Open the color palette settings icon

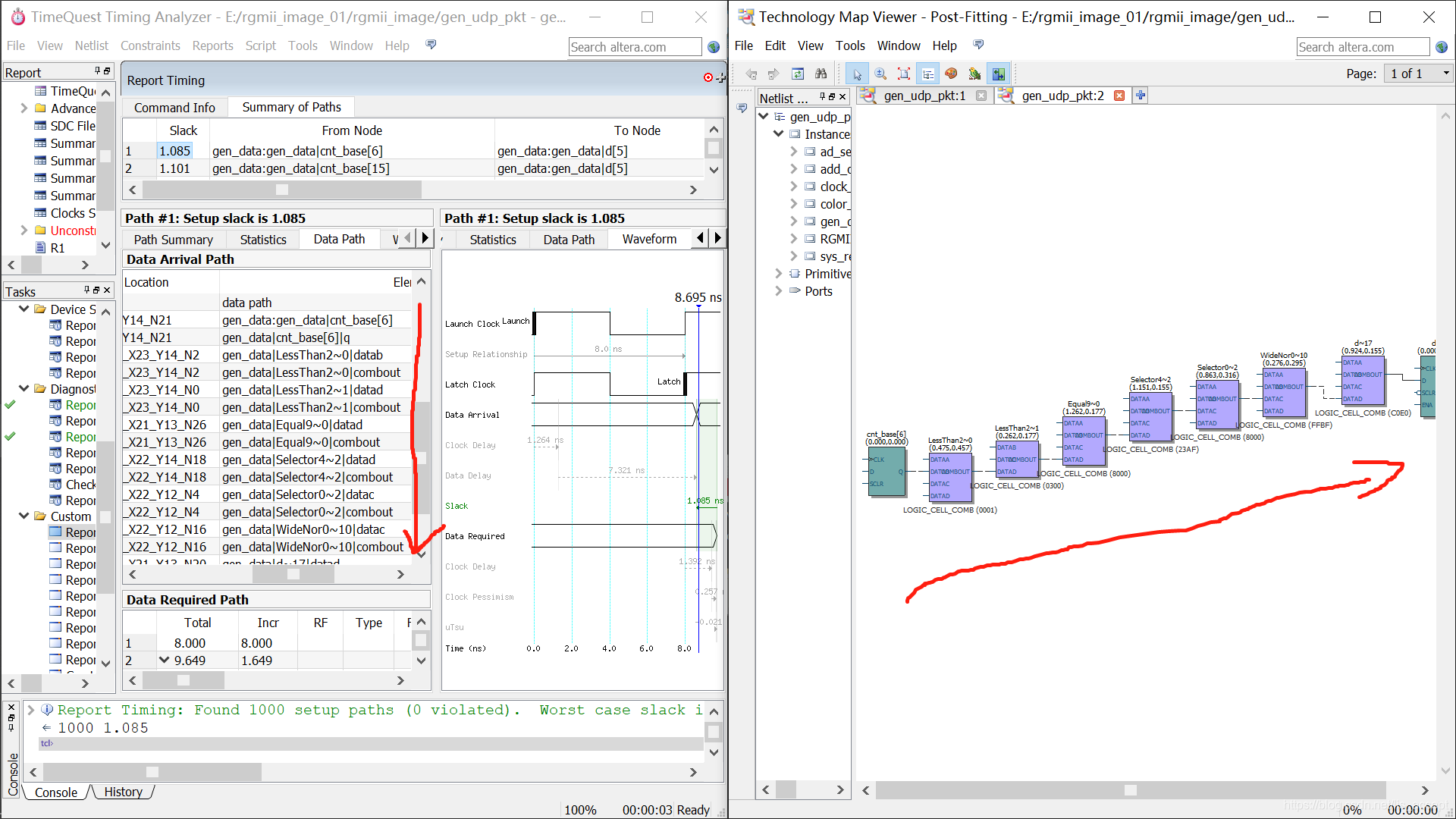[951, 74]
